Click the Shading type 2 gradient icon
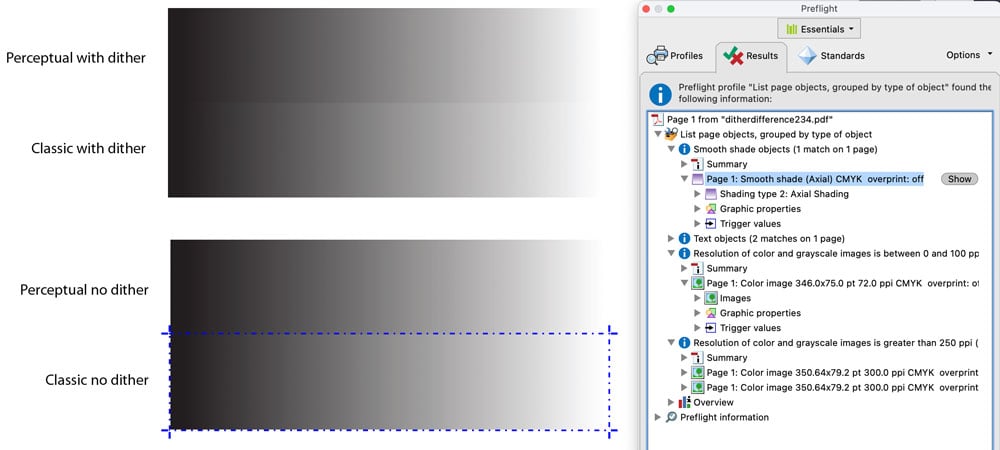1000x450 pixels. coord(711,194)
